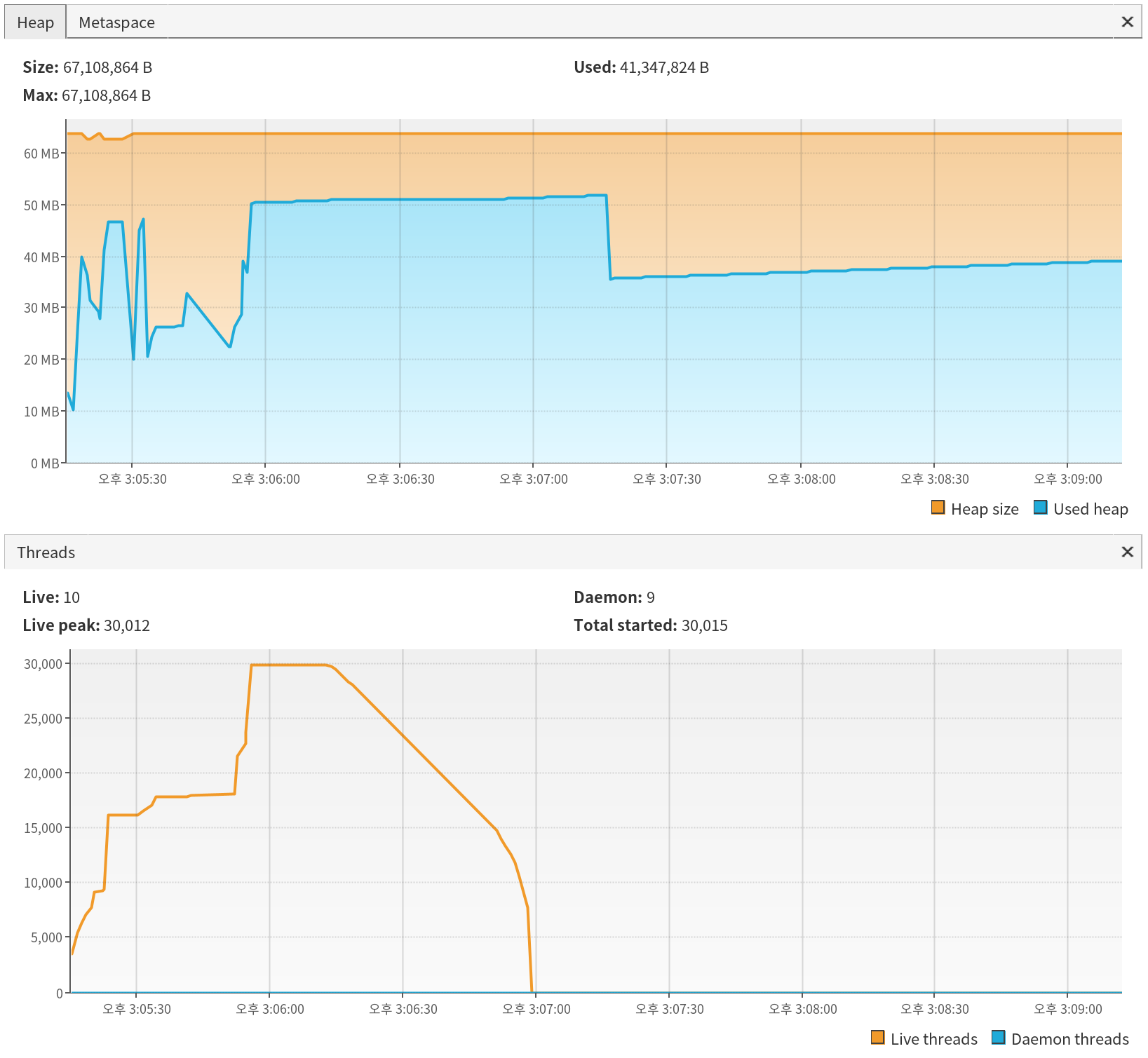This screenshot has height=1058, width=1148.
Task: Click the heap Size value 67,108,864 B
Action: [x=107, y=67]
